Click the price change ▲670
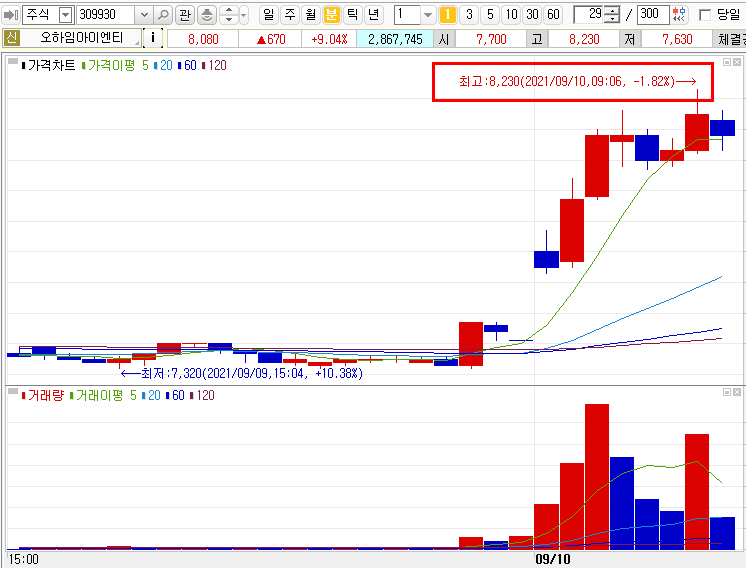746x568 pixels. pyautogui.click(x=270, y=39)
